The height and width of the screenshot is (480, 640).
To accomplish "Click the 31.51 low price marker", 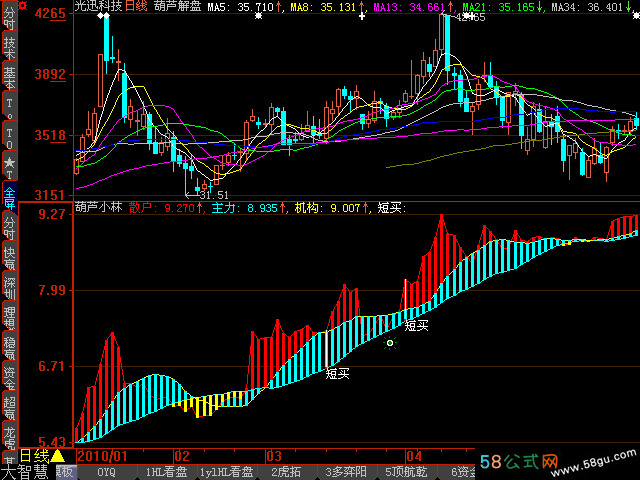I will click(x=214, y=195).
